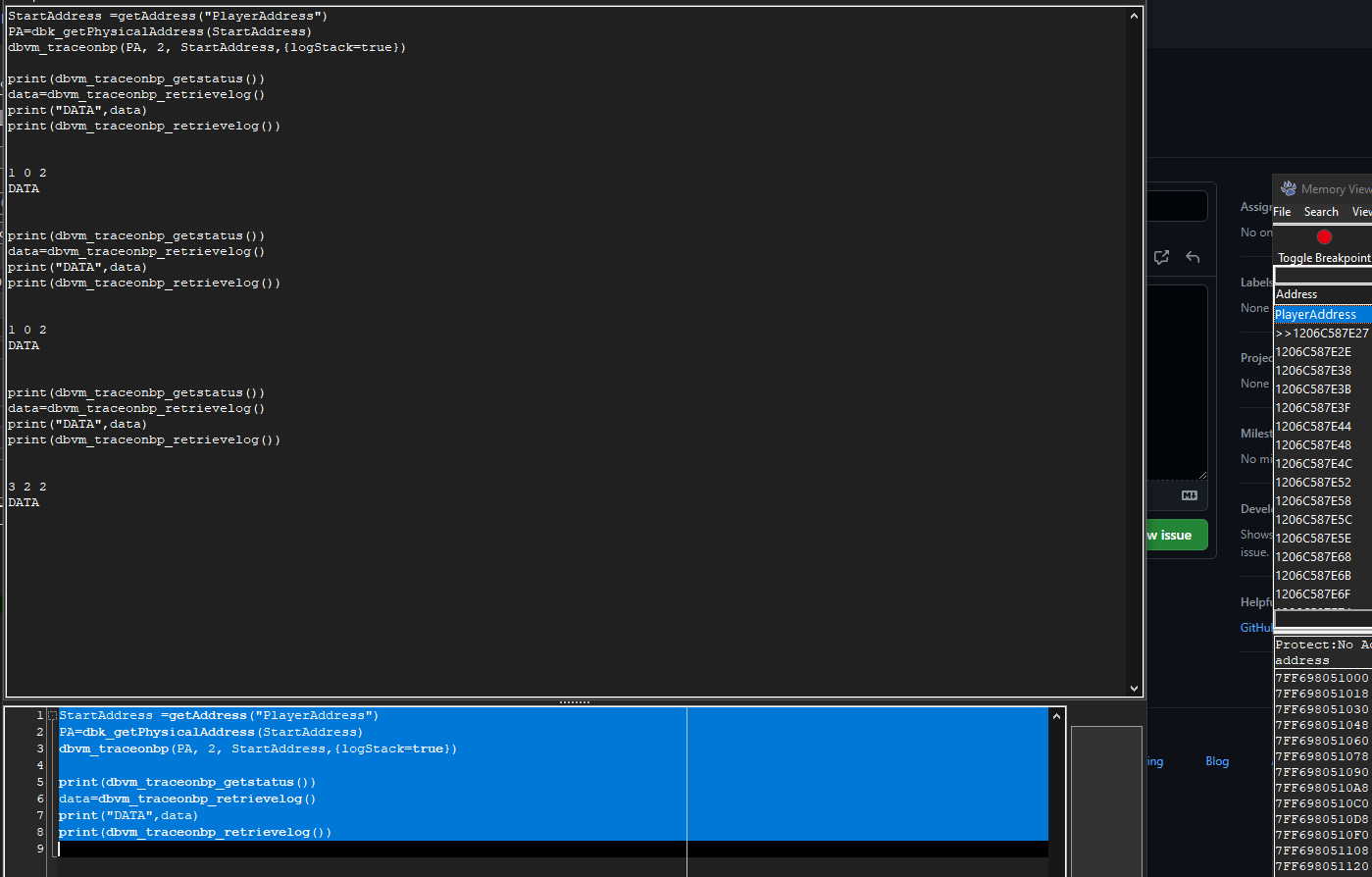This screenshot has height=877, width=1372.
Task: Click the Markdown formatting icon below the comment box
Action: tap(1189, 496)
